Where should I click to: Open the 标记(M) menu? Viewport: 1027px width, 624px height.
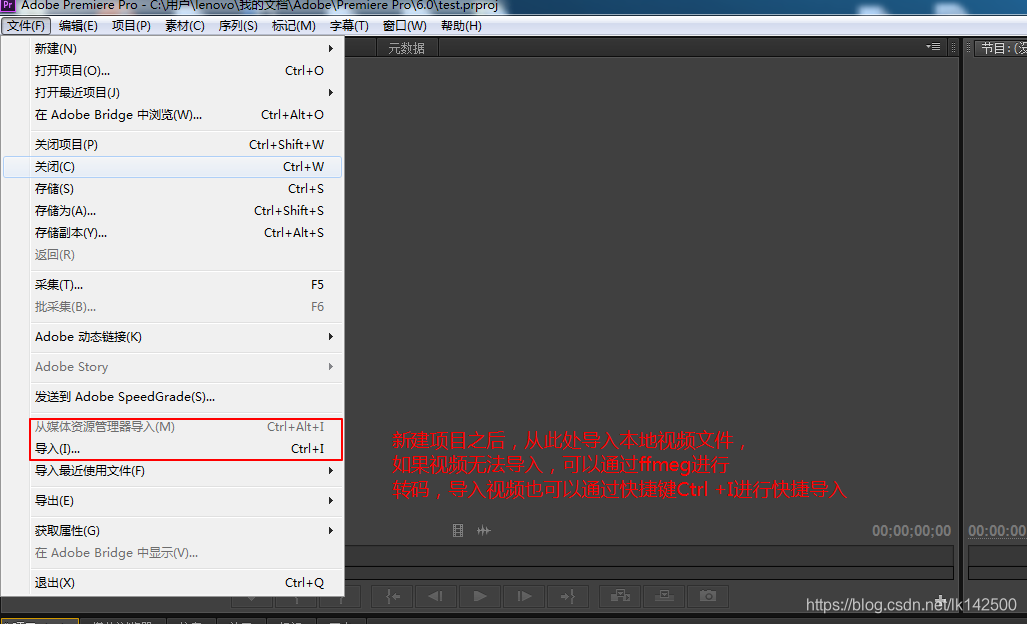293,26
